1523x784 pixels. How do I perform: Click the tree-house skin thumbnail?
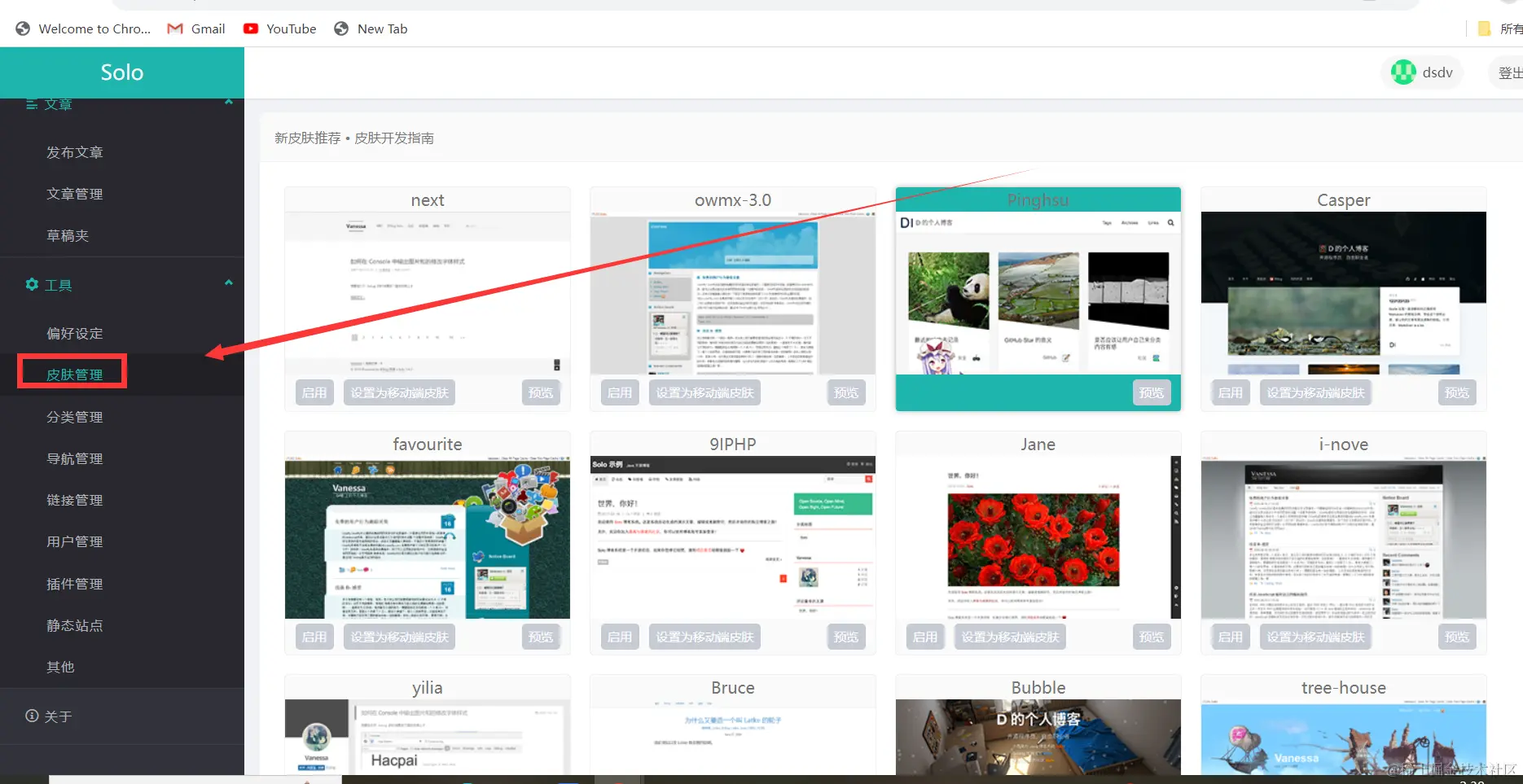1344,737
